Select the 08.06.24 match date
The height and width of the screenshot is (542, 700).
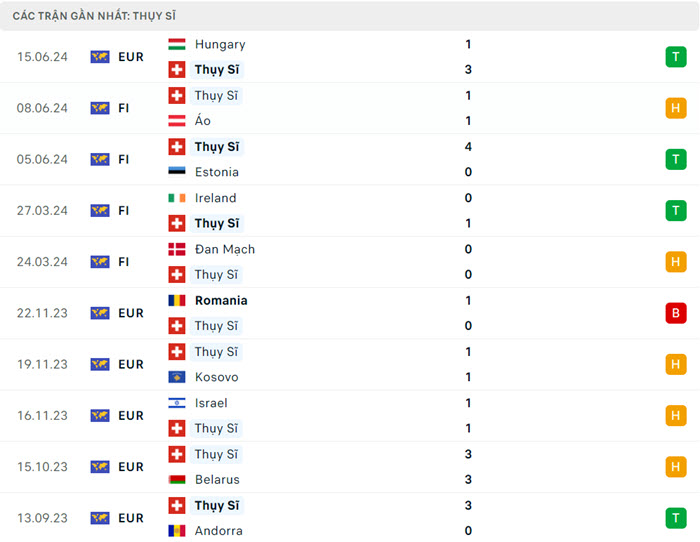click(42, 108)
